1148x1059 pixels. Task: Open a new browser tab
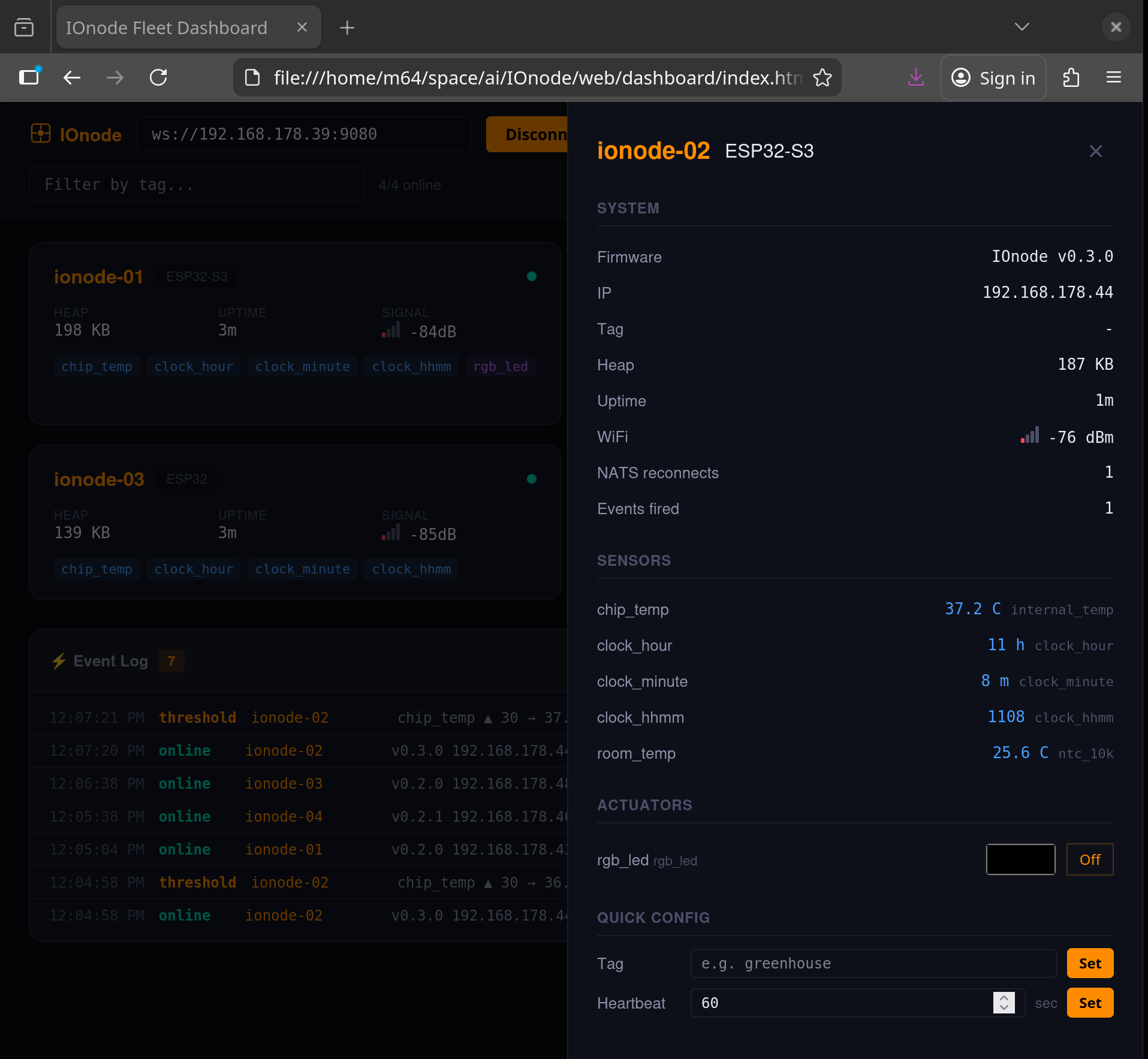(347, 28)
